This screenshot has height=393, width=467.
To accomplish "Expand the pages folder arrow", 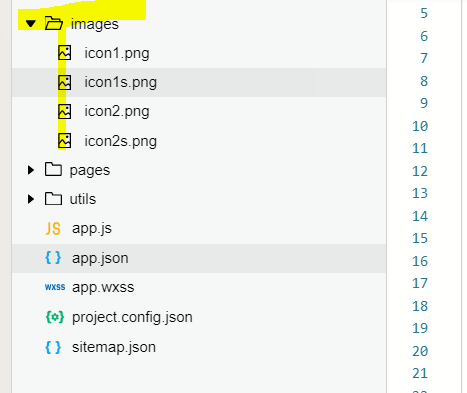I will [x=31, y=170].
